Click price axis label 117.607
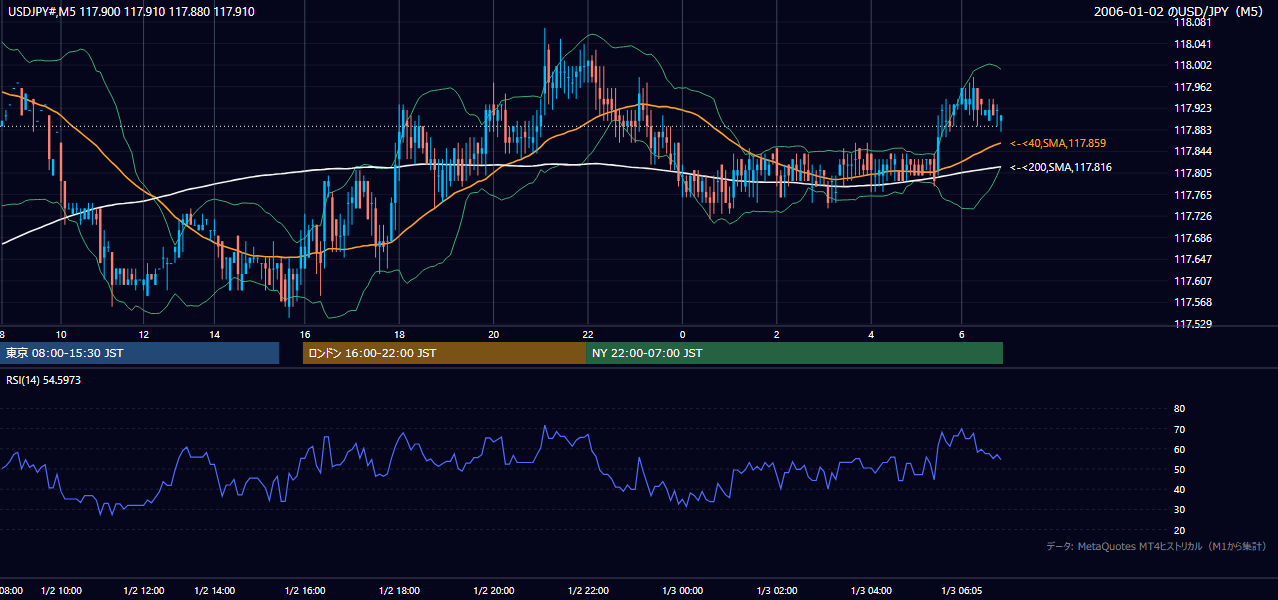Screen dimensions: 1278x600 1191,281
